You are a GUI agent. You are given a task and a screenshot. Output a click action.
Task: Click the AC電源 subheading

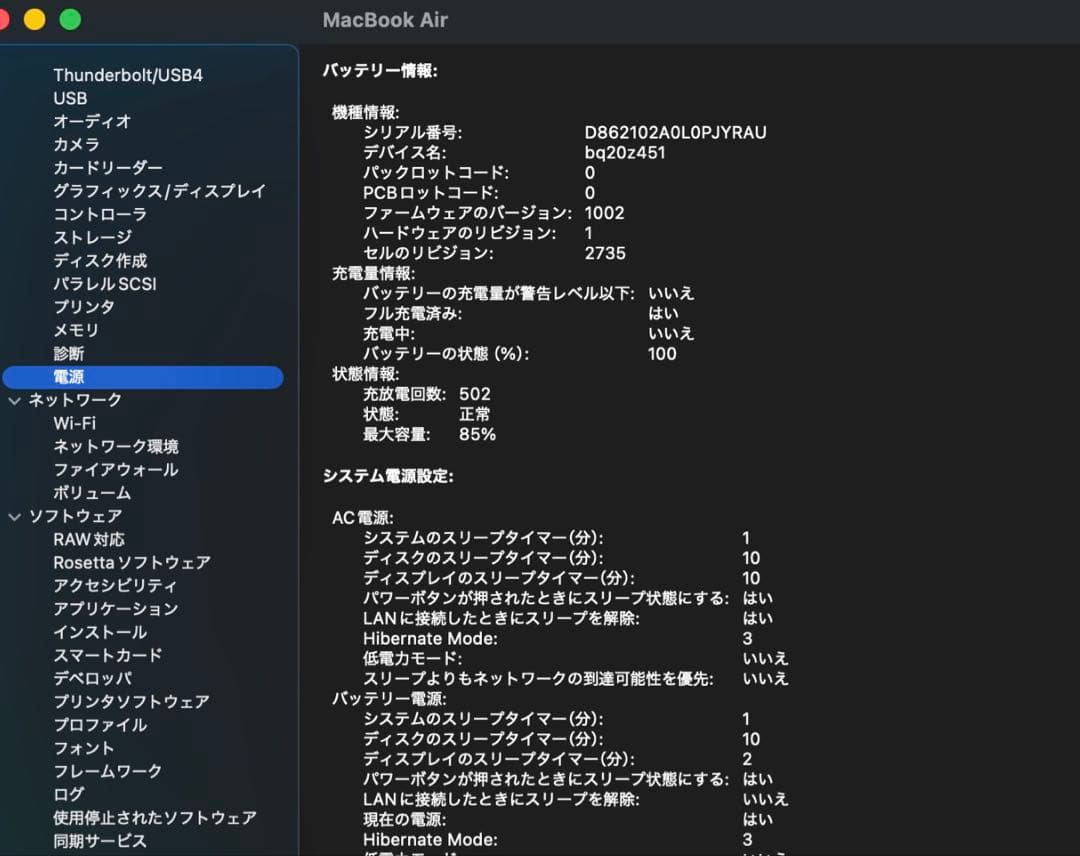(x=363, y=518)
